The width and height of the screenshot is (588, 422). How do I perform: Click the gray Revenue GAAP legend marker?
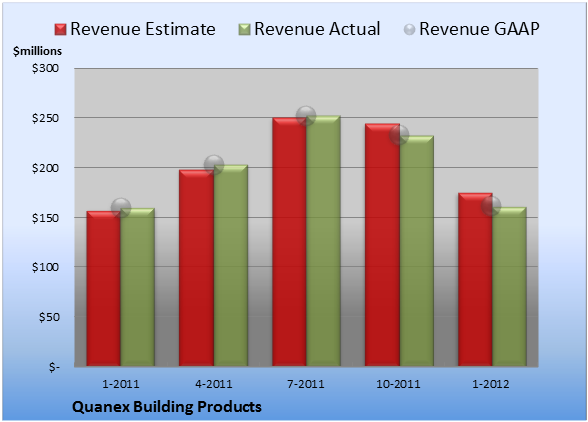pyautogui.click(x=409, y=30)
